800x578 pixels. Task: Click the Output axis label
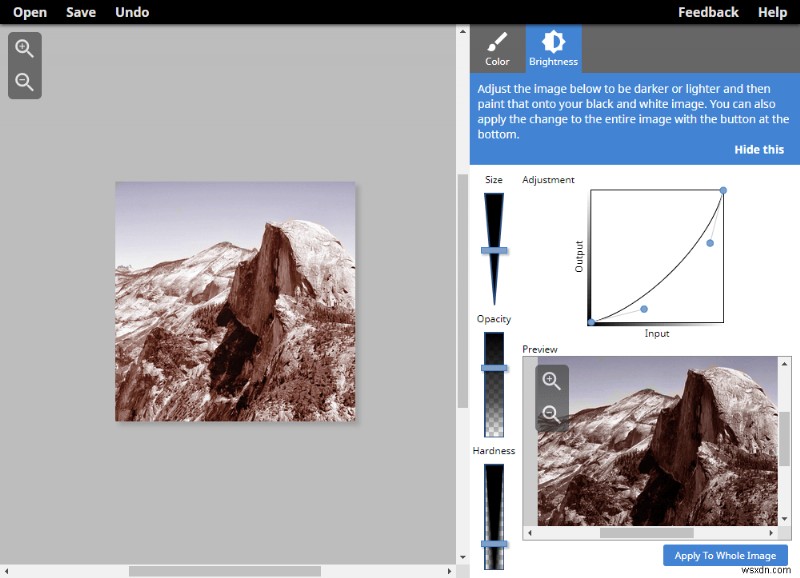tap(579, 257)
